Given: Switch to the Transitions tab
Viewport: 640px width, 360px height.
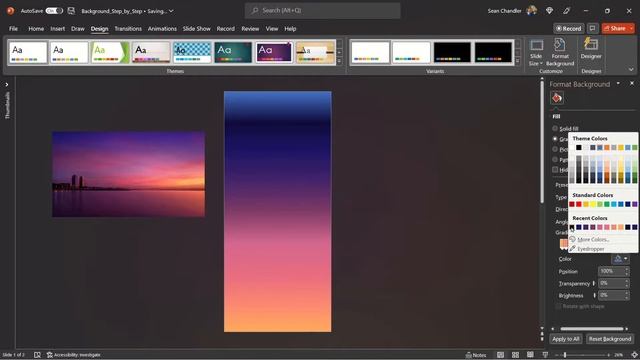Looking at the screenshot, I should pos(128,29).
